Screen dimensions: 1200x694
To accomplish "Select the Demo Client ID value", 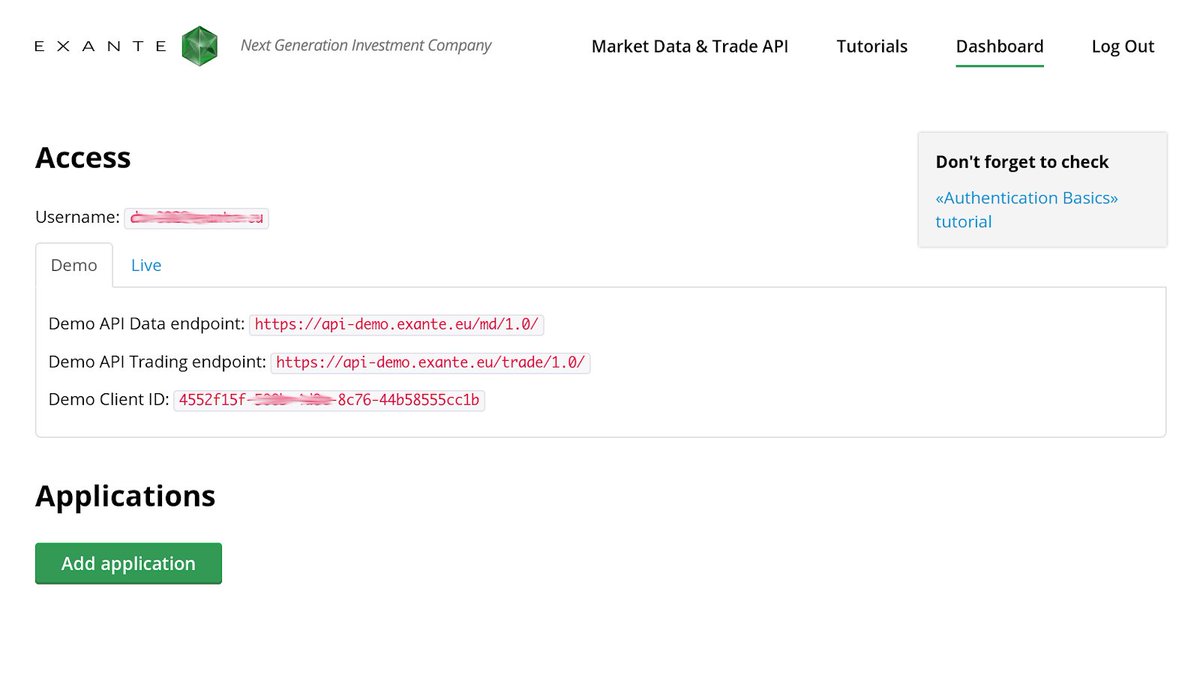I will point(329,399).
